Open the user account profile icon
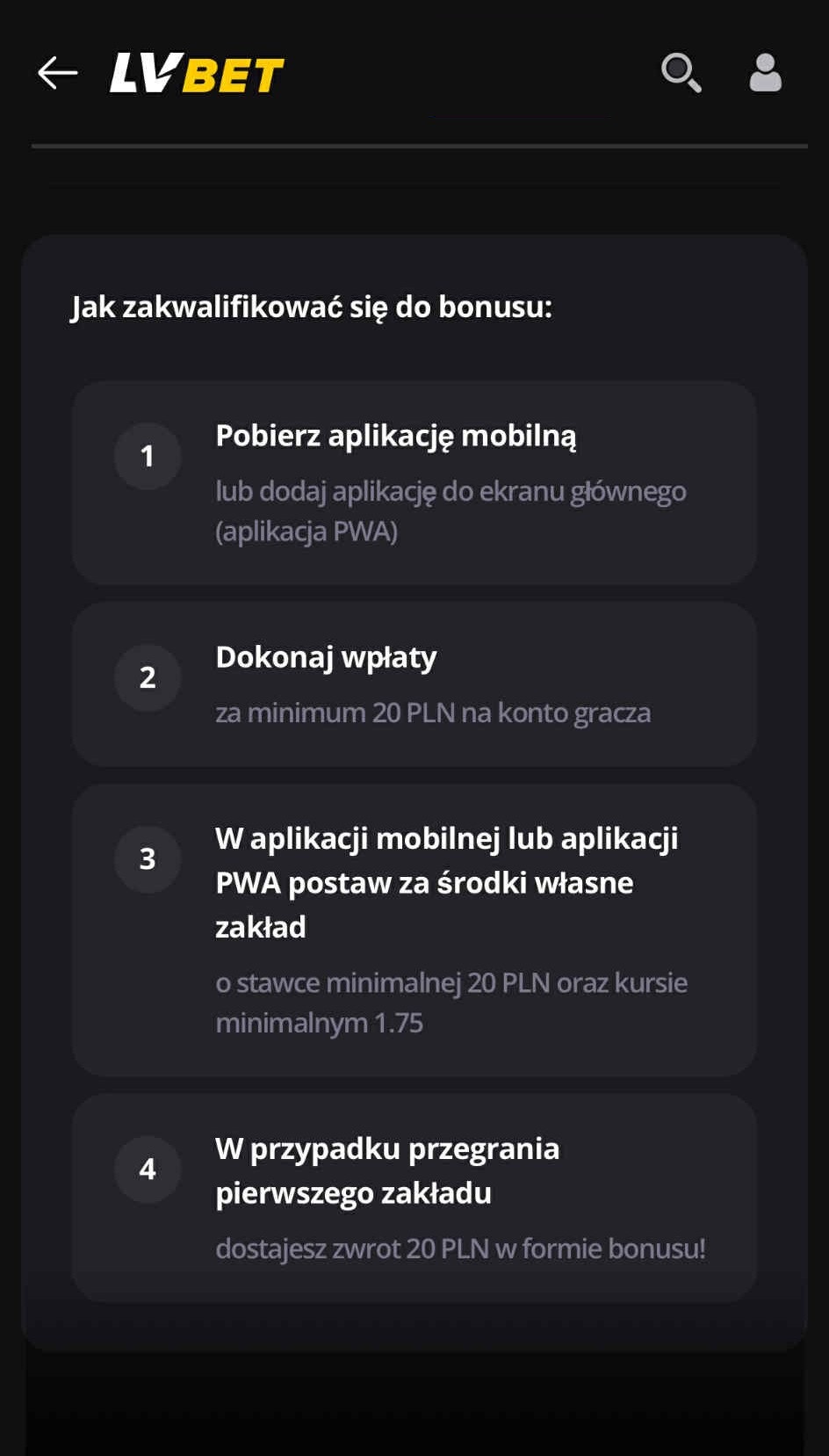This screenshot has height=1456, width=829. tap(765, 72)
